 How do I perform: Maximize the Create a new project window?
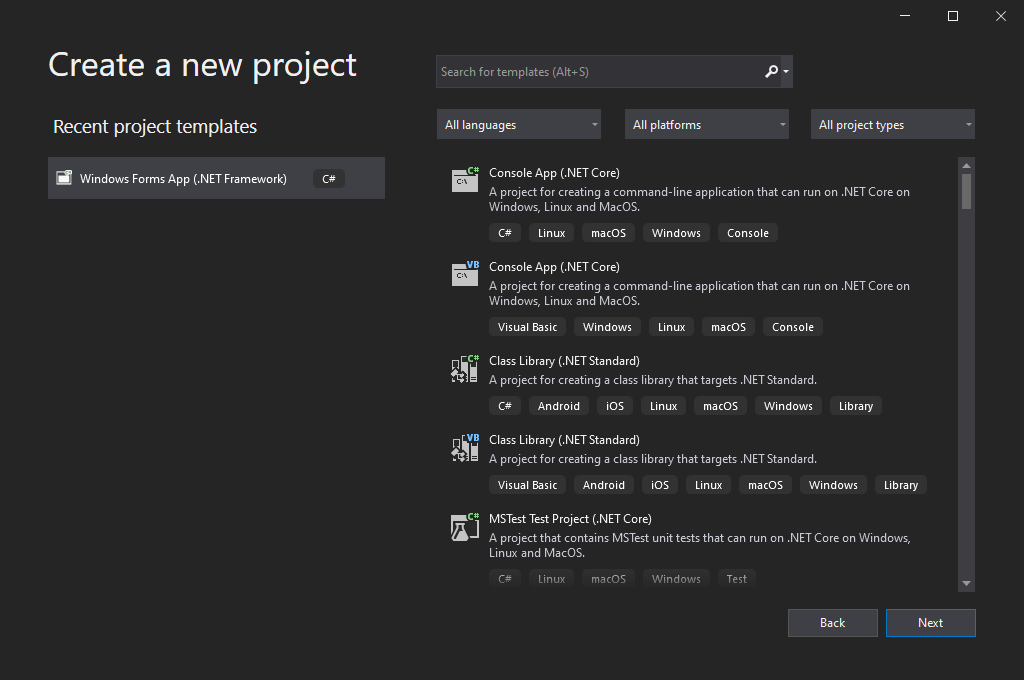click(x=953, y=16)
